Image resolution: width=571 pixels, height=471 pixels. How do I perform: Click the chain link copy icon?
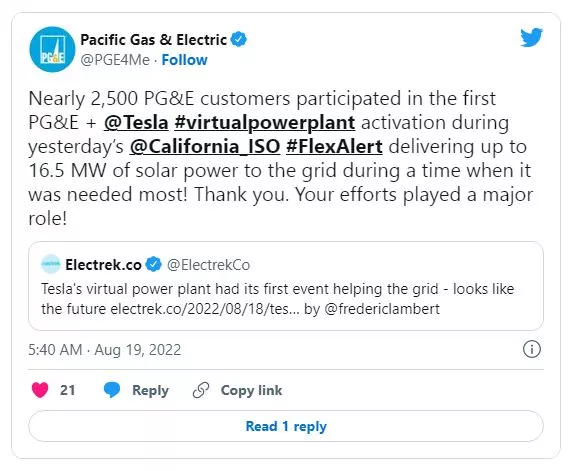[201, 390]
